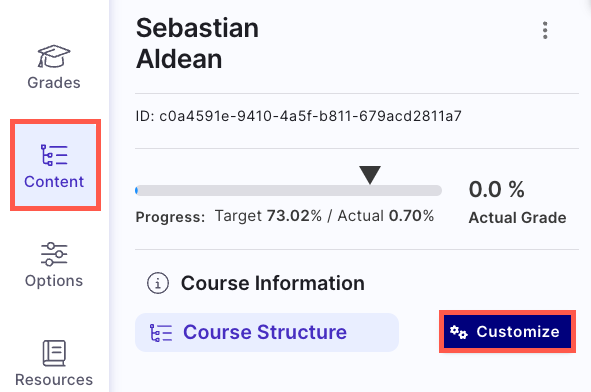
Task: Select the Content tree icon in sidebar
Action: tap(54, 155)
